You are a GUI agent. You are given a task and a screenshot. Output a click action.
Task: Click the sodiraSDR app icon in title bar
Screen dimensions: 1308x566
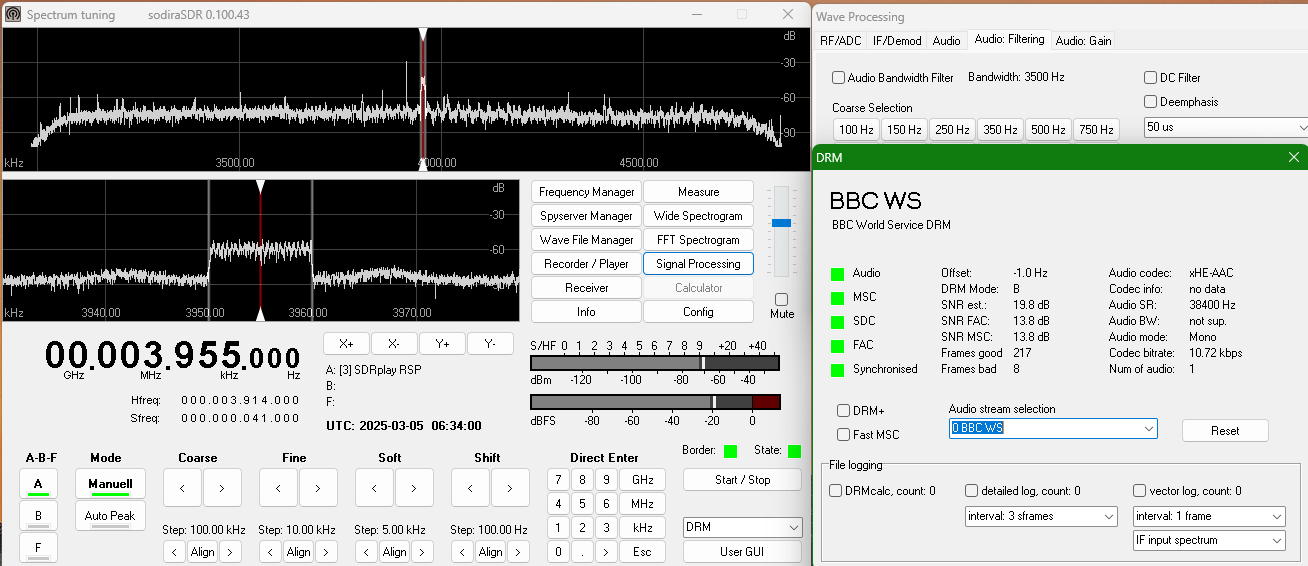[13, 14]
